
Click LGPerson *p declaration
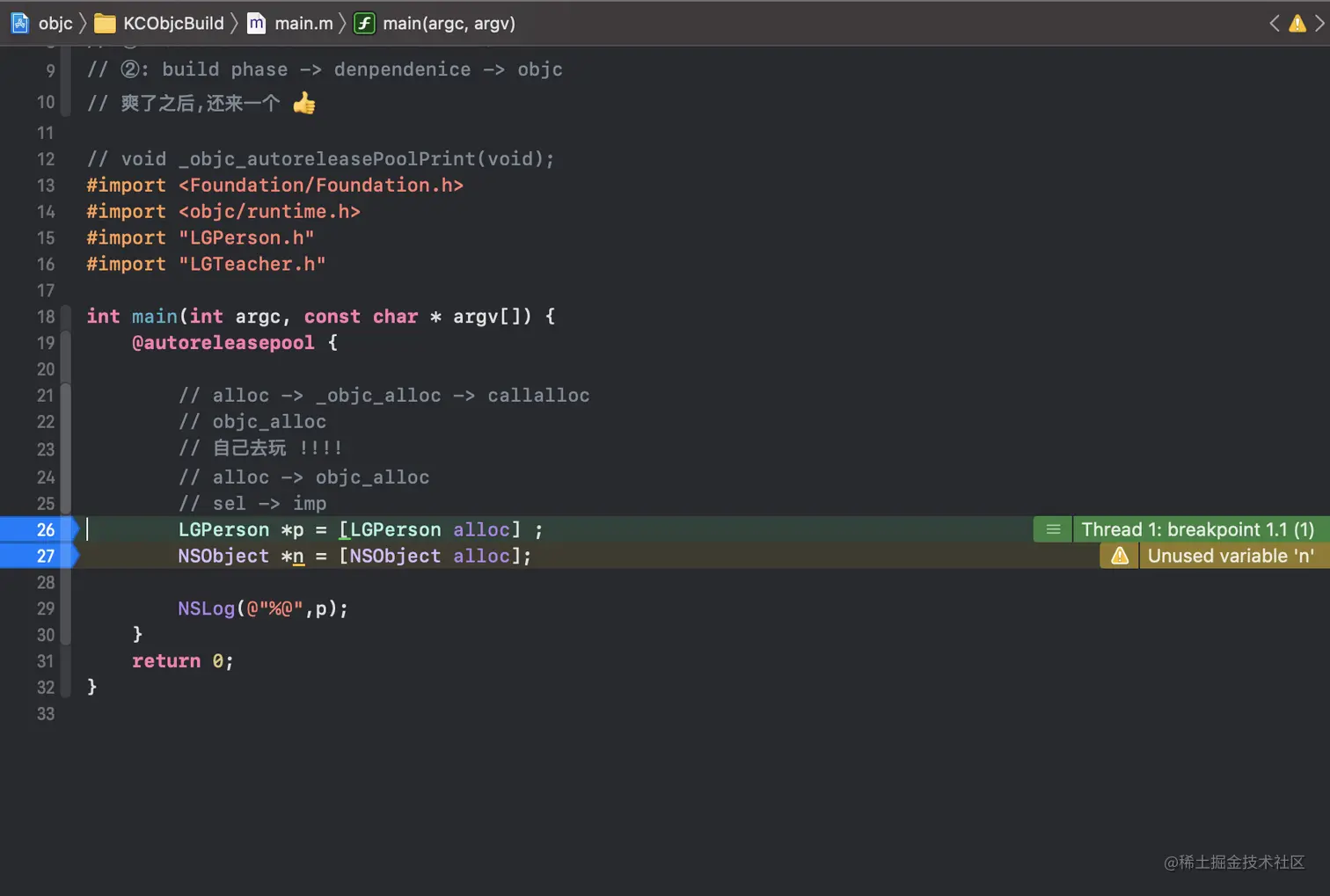pyautogui.click(x=361, y=529)
